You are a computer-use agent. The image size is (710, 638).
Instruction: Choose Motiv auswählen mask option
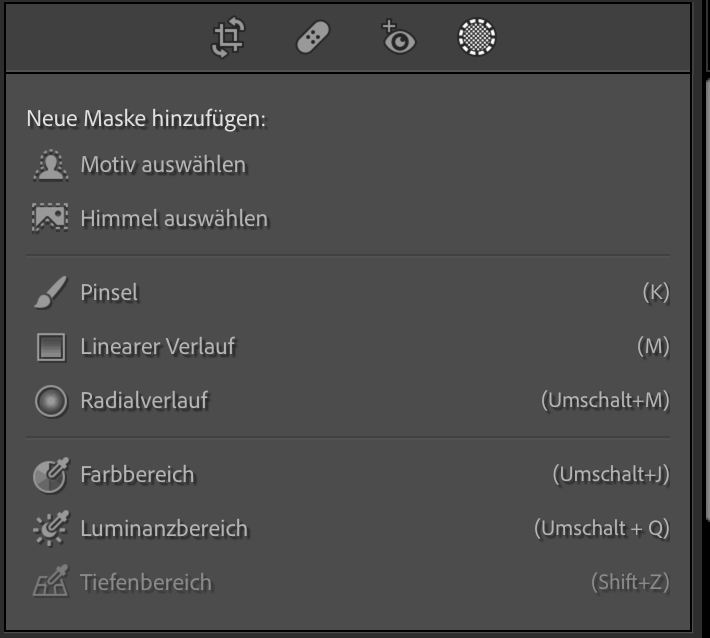348,165
